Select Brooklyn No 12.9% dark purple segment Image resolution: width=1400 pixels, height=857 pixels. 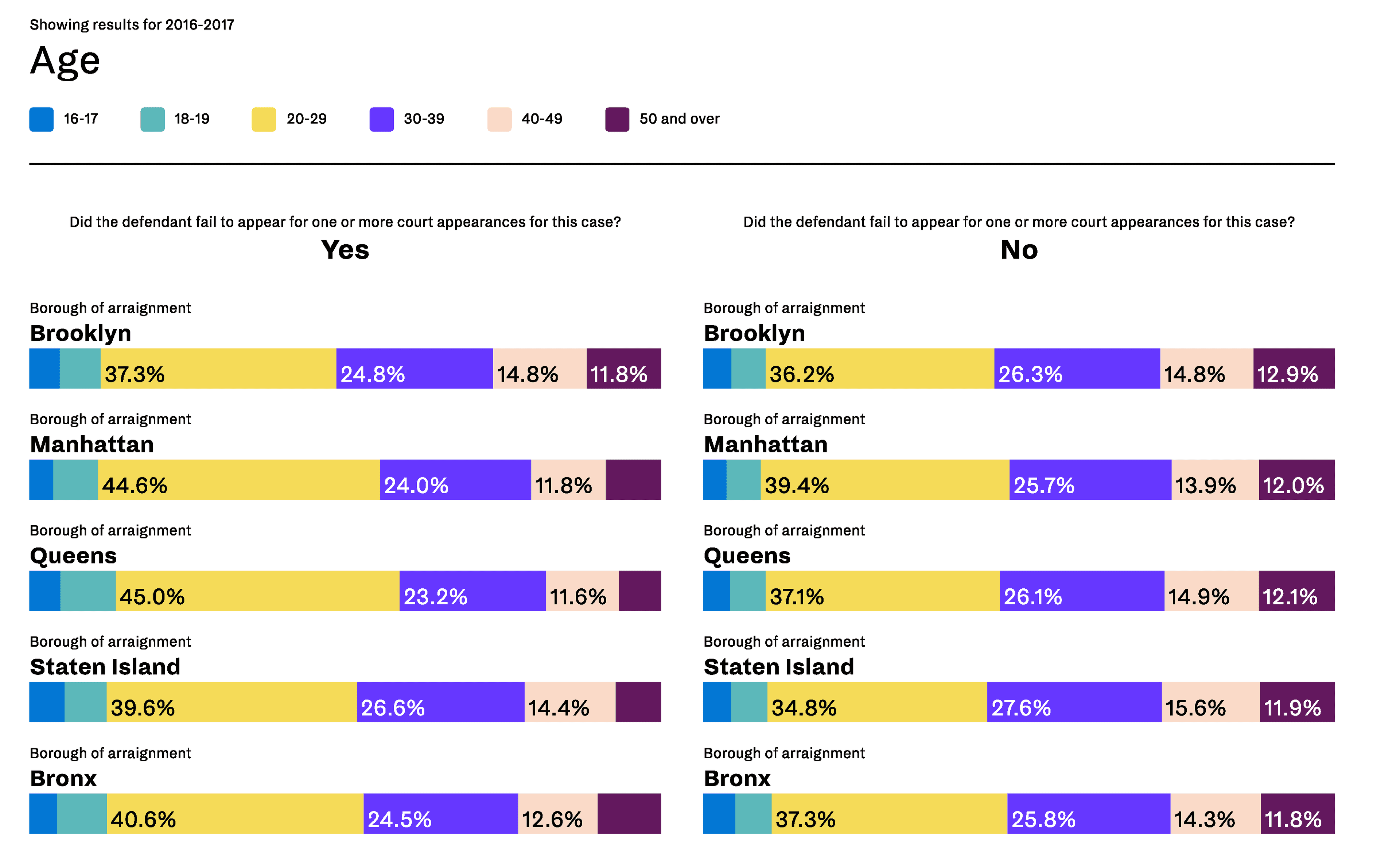(1293, 369)
